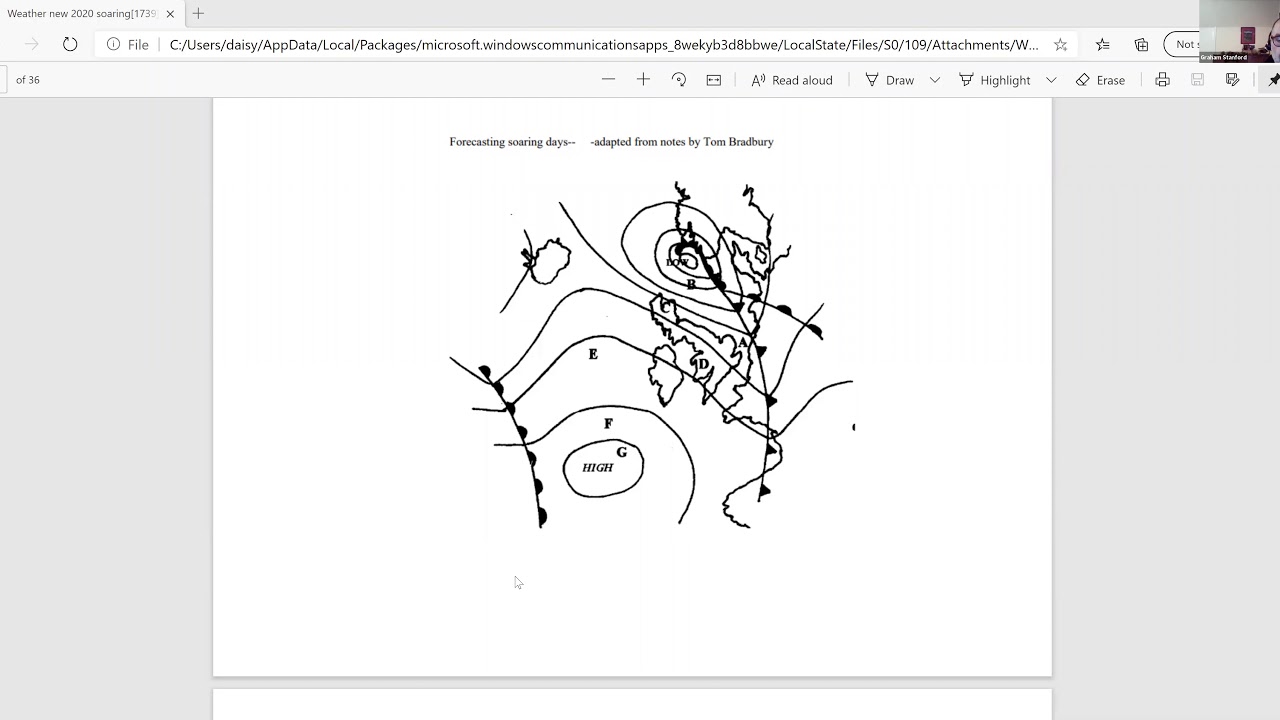Open the Favorites list
The height and width of the screenshot is (720, 1280).
coord(1102,44)
